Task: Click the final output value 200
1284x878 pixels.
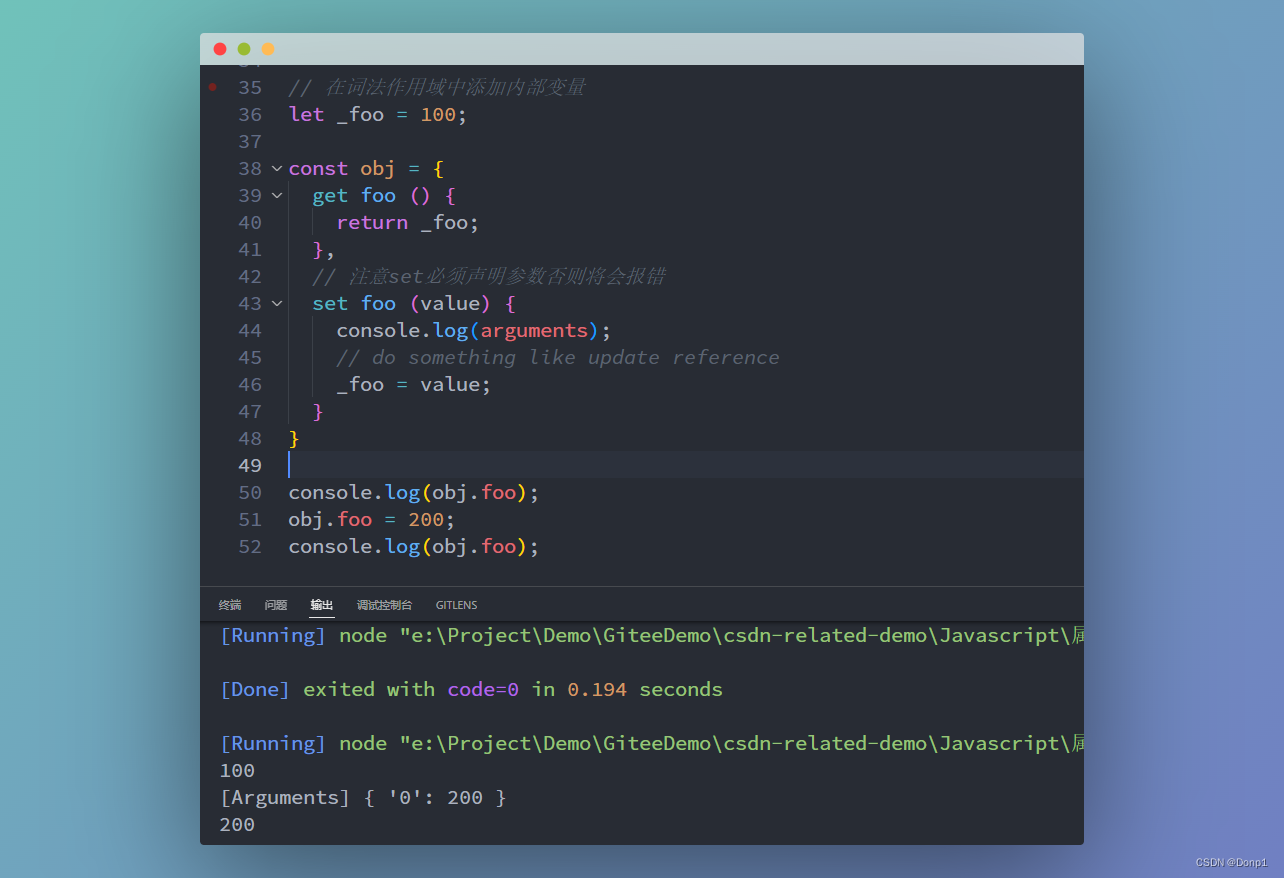Action: pyautogui.click(x=237, y=824)
